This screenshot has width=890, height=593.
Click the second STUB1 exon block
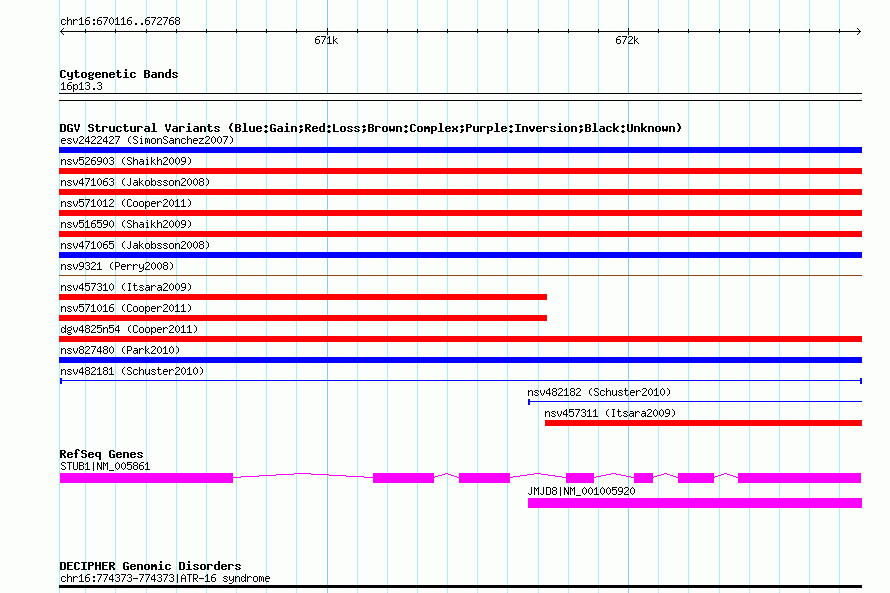point(404,478)
